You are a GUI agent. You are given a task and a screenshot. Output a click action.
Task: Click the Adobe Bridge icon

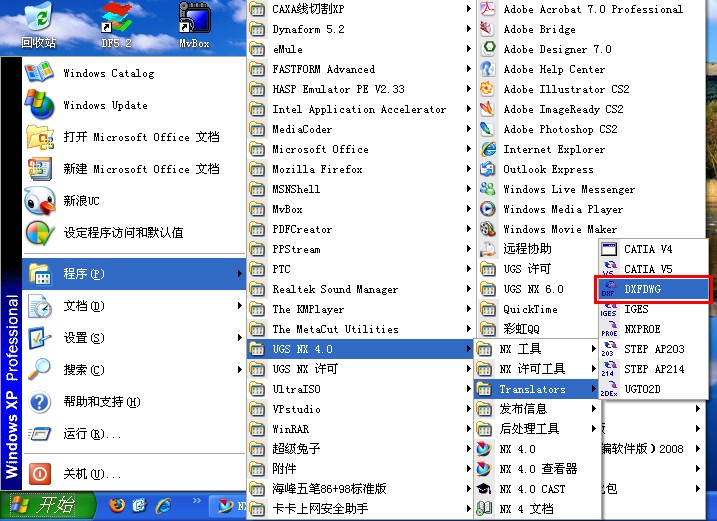pos(487,29)
